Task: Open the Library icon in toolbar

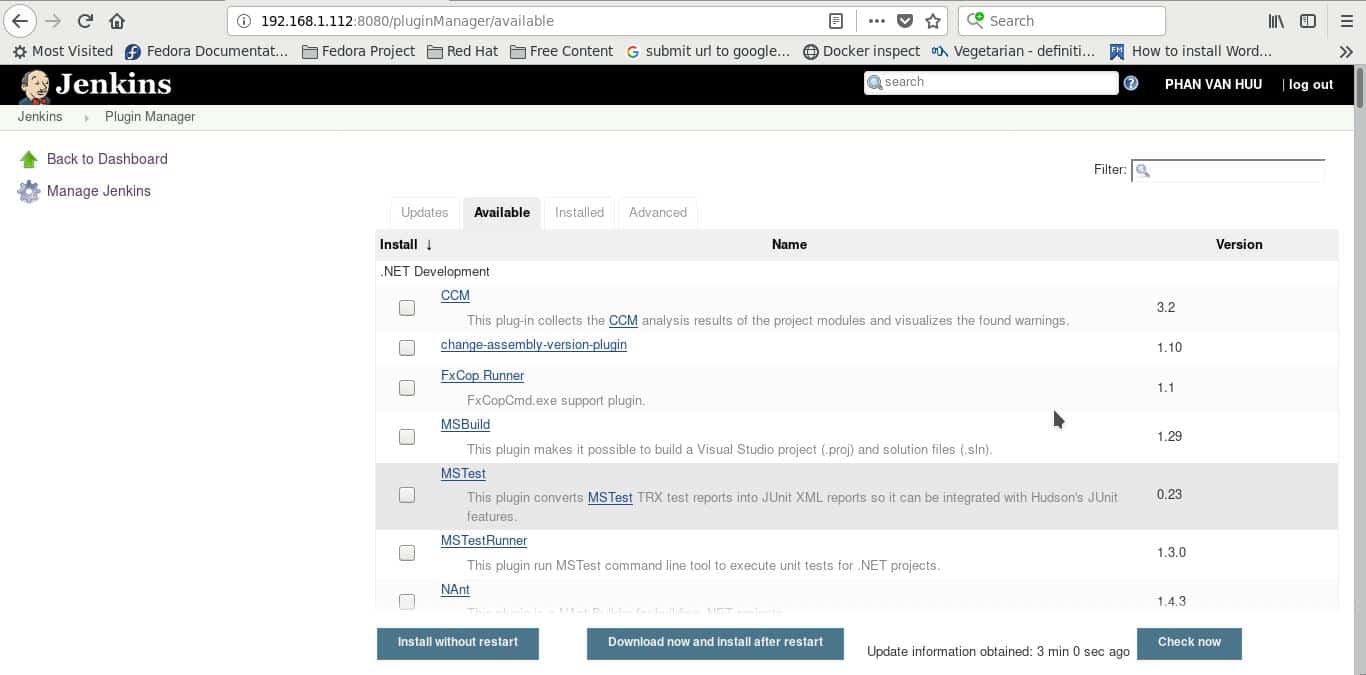Action: click(1276, 21)
